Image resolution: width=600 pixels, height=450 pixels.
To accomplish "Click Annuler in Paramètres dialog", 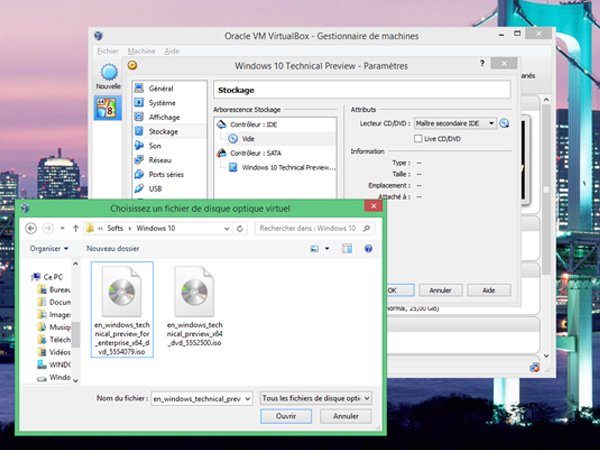I will (x=440, y=290).
